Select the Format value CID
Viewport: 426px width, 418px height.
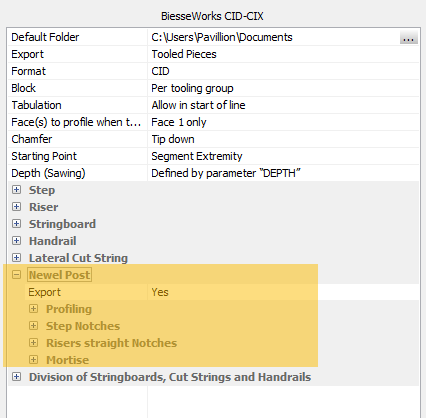[283, 71]
